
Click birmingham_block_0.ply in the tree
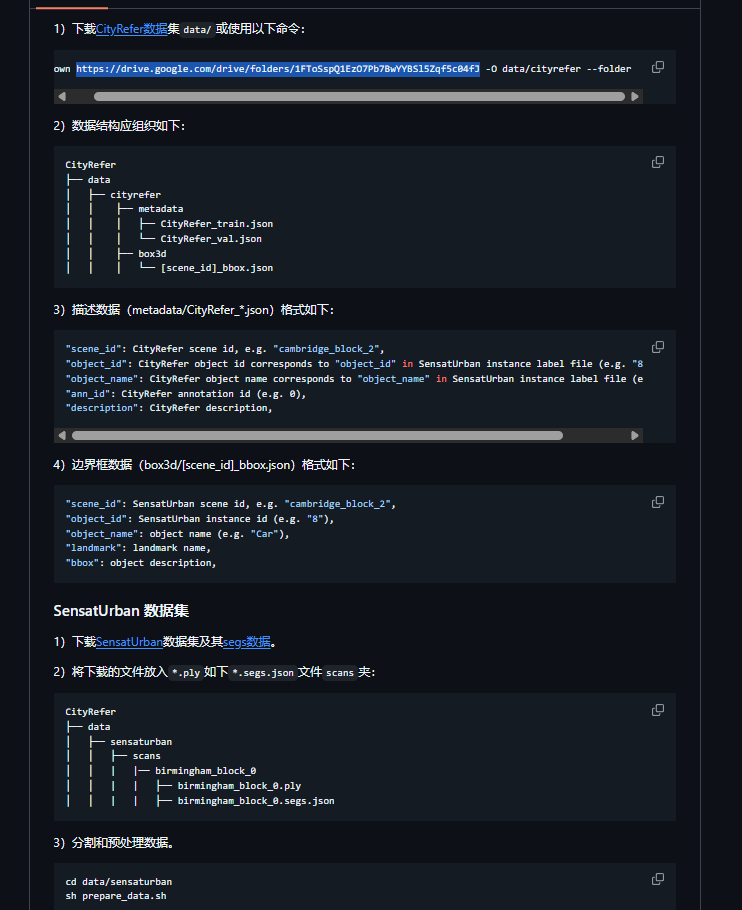pyautogui.click(x=239, y=786)
